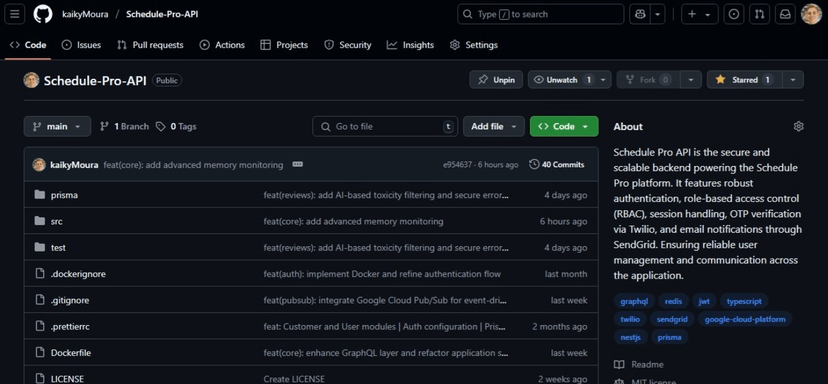The width and height of the screenshot is (828, 384).
Task: Select the redis topic tag
Action: (673, 302)
